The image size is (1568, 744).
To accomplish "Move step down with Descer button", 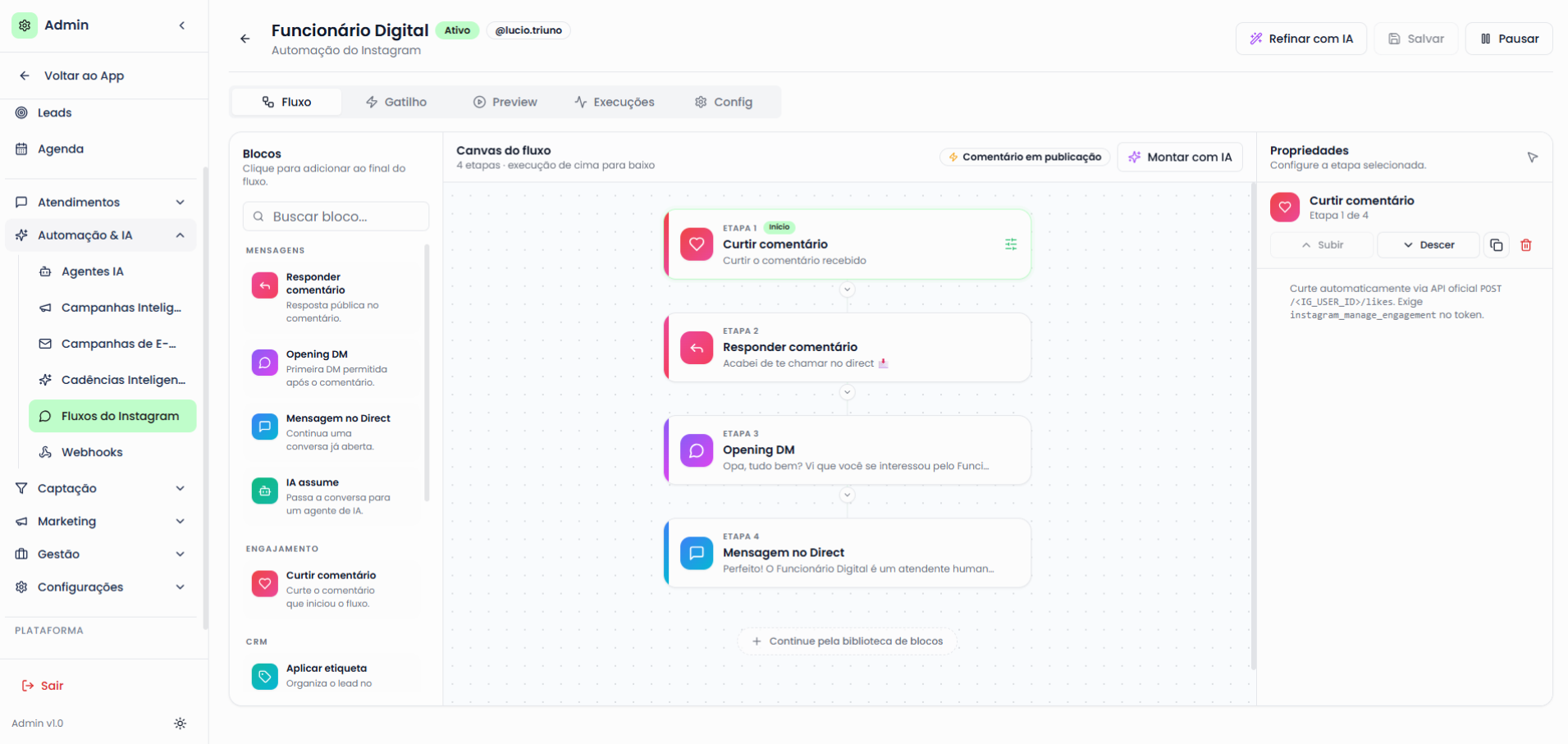I will (1429, 245).
